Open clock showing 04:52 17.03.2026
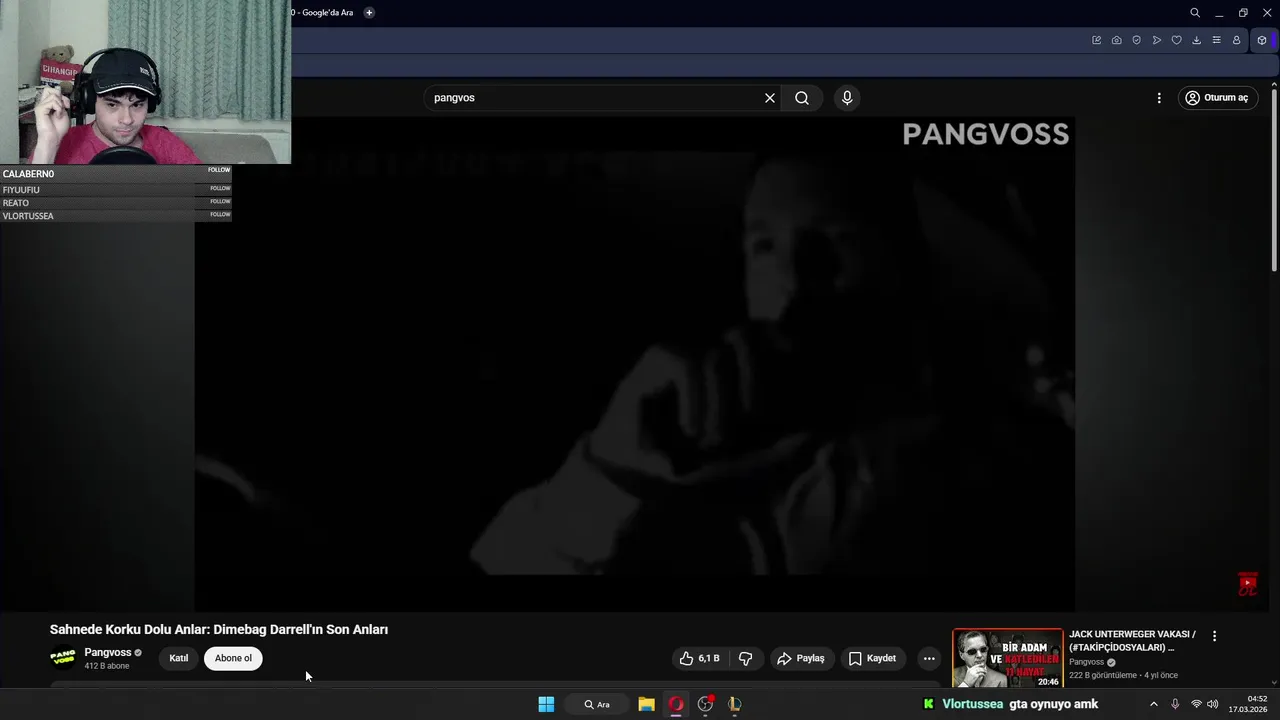This screenshot has width=1280, height=720. pyautogui.click(x=1248, y=704)
